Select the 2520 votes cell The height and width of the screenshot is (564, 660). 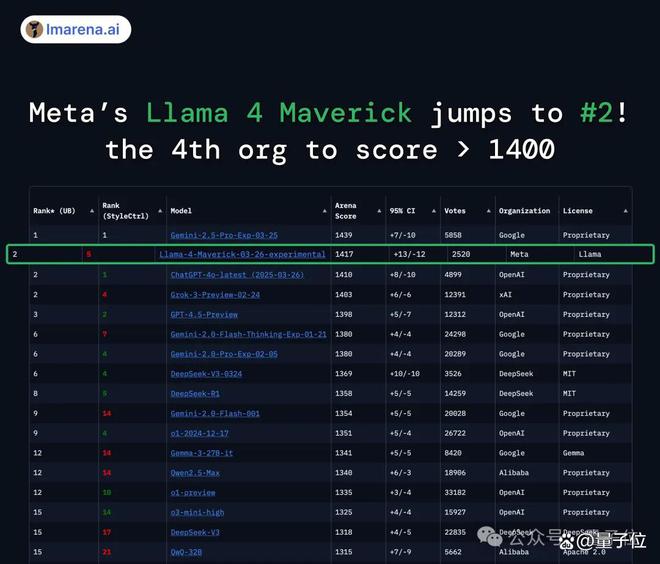pos(461,254)
